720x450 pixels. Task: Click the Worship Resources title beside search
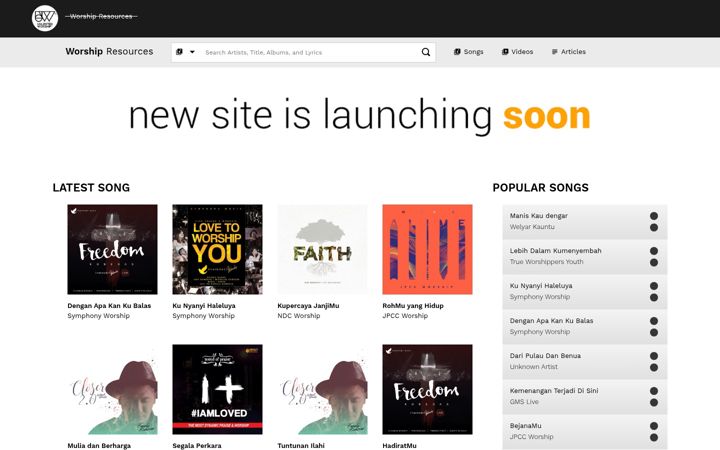pos(109,51)
